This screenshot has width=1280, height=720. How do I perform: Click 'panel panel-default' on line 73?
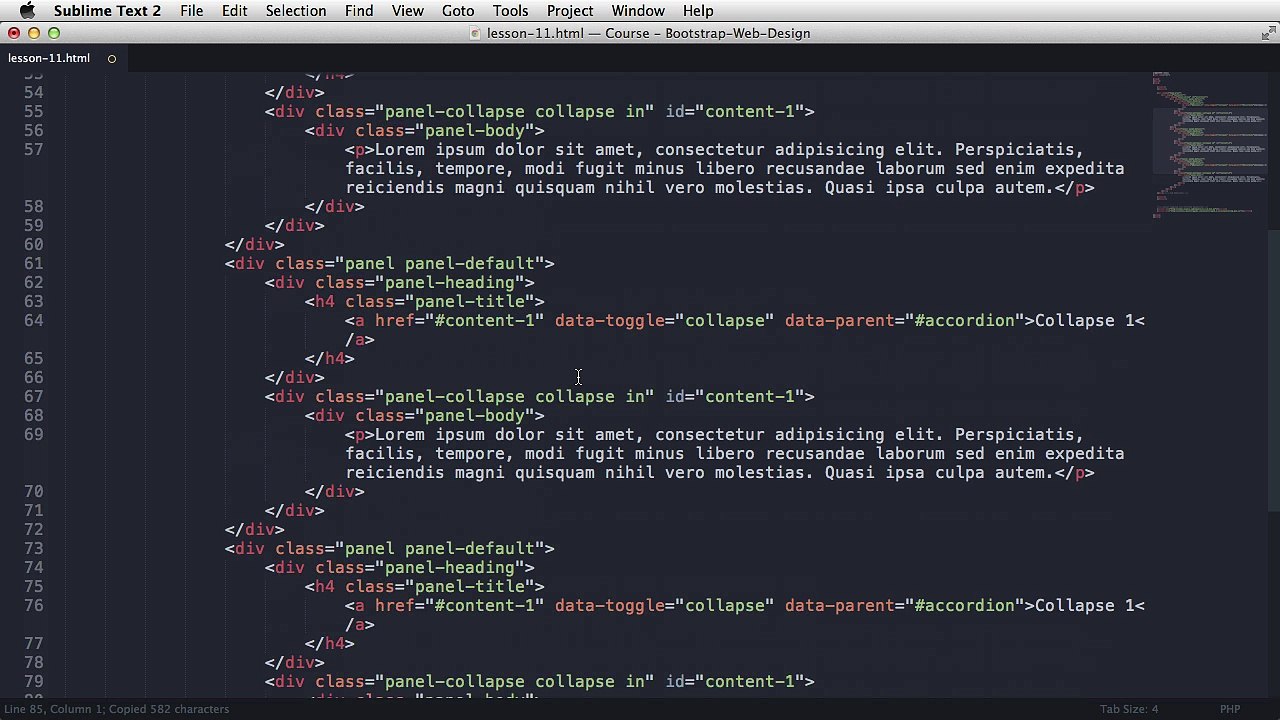(x=439, y=549)
